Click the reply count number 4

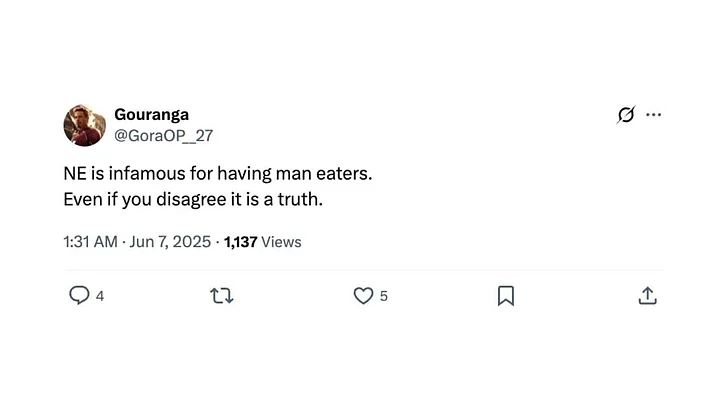coord(100,297)
